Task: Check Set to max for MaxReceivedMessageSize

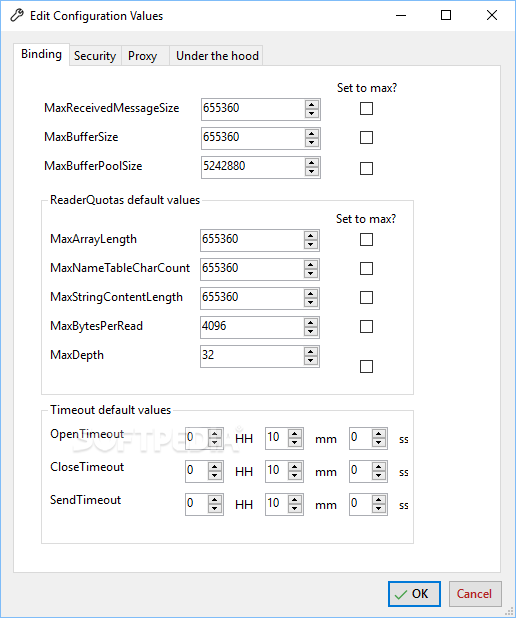Action: coord(366,108)
